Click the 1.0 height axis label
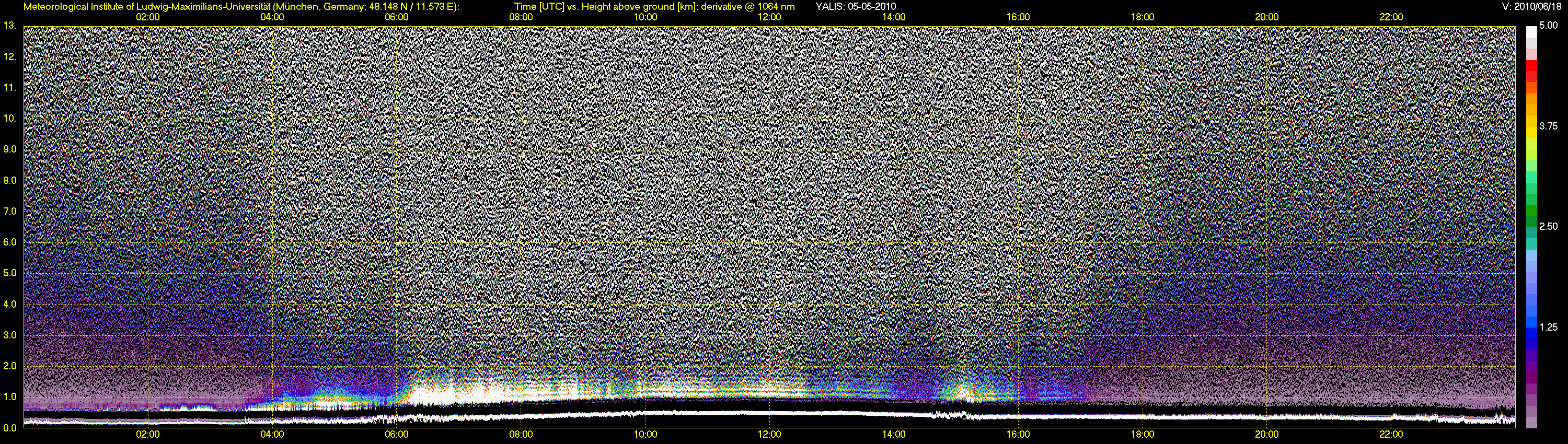The height and width of the screenshot is (444, 1568). pyautogui.click(x=10, y=397)
